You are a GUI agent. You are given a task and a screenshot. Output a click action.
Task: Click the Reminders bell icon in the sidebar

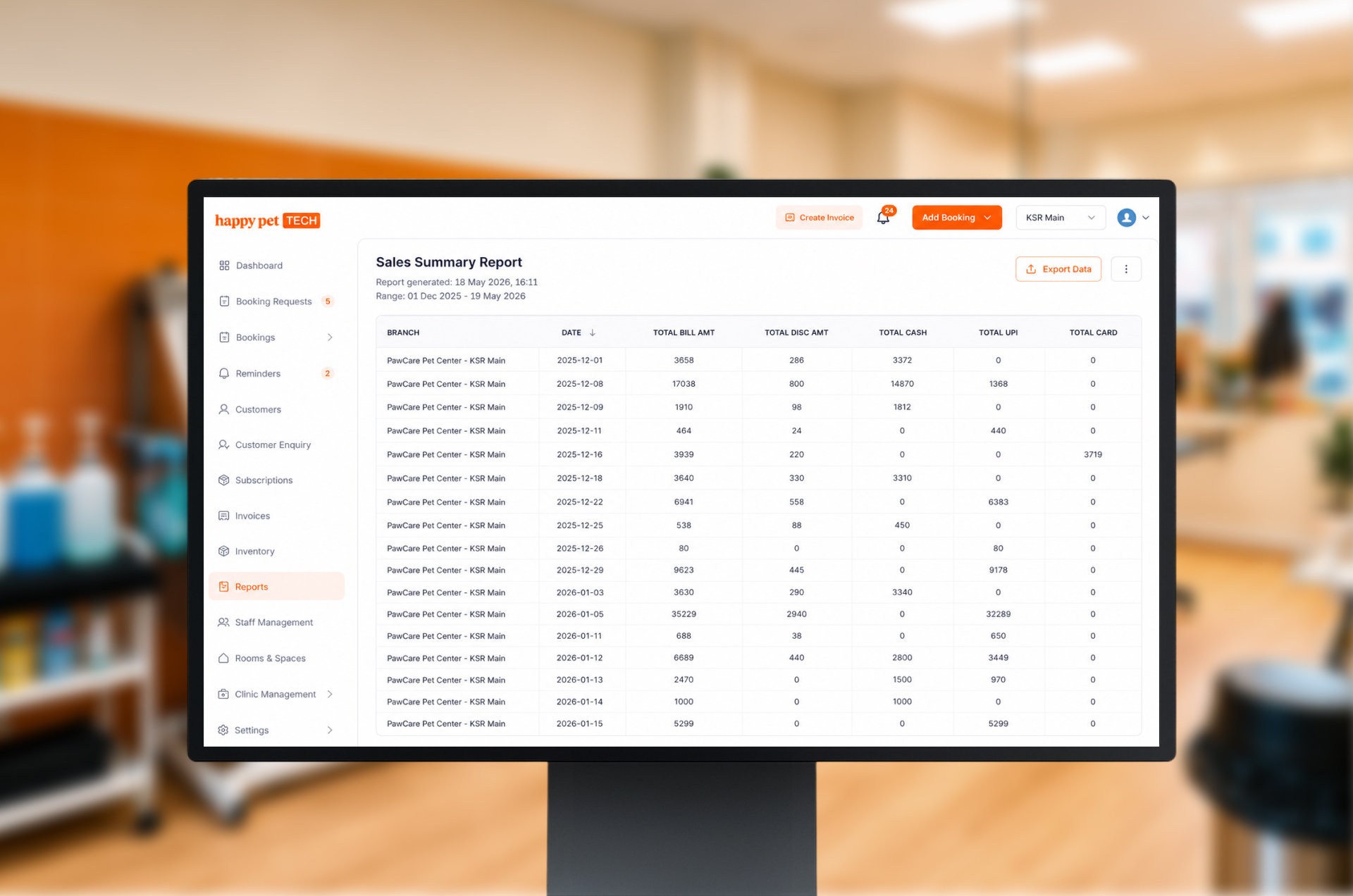point(224,373)
